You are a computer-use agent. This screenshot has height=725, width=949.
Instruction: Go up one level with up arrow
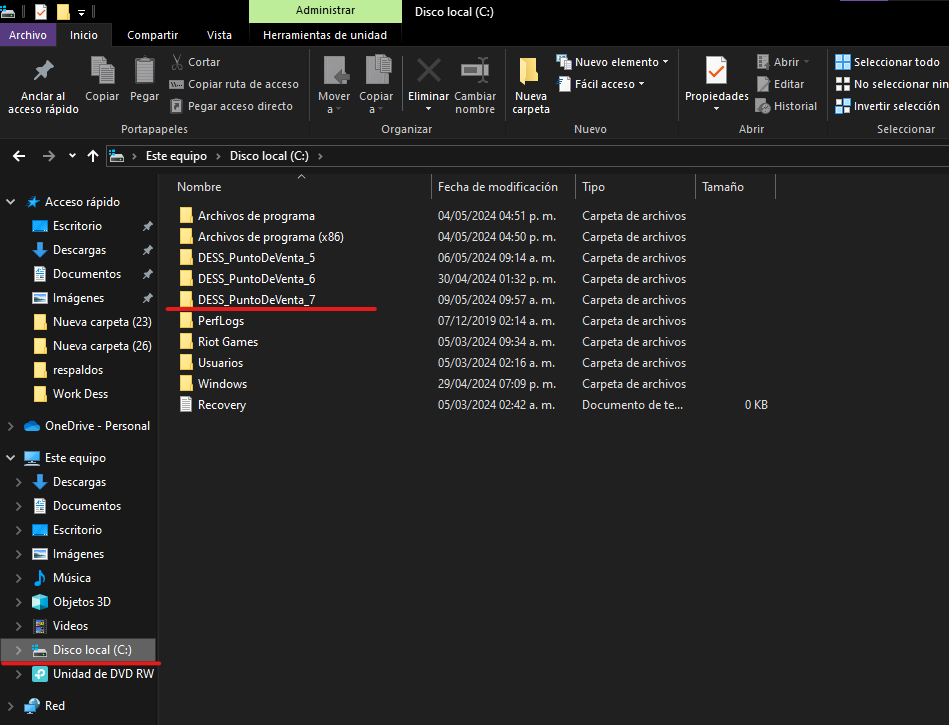click(x=93, y=156)
